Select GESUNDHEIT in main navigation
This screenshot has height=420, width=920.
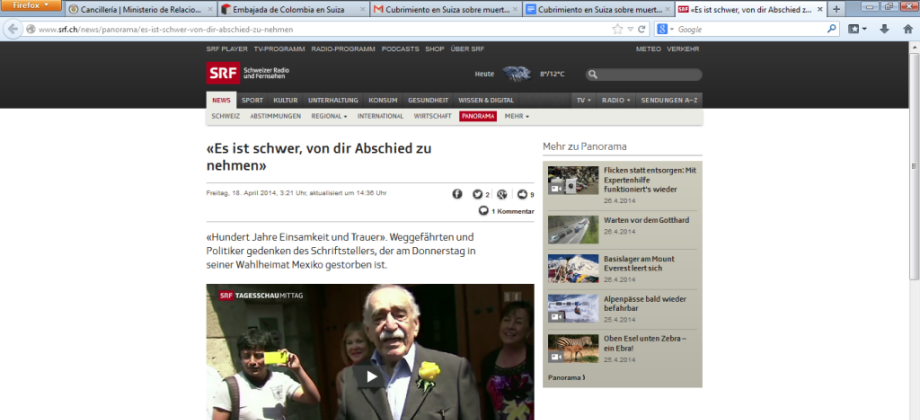coord(428,100)
